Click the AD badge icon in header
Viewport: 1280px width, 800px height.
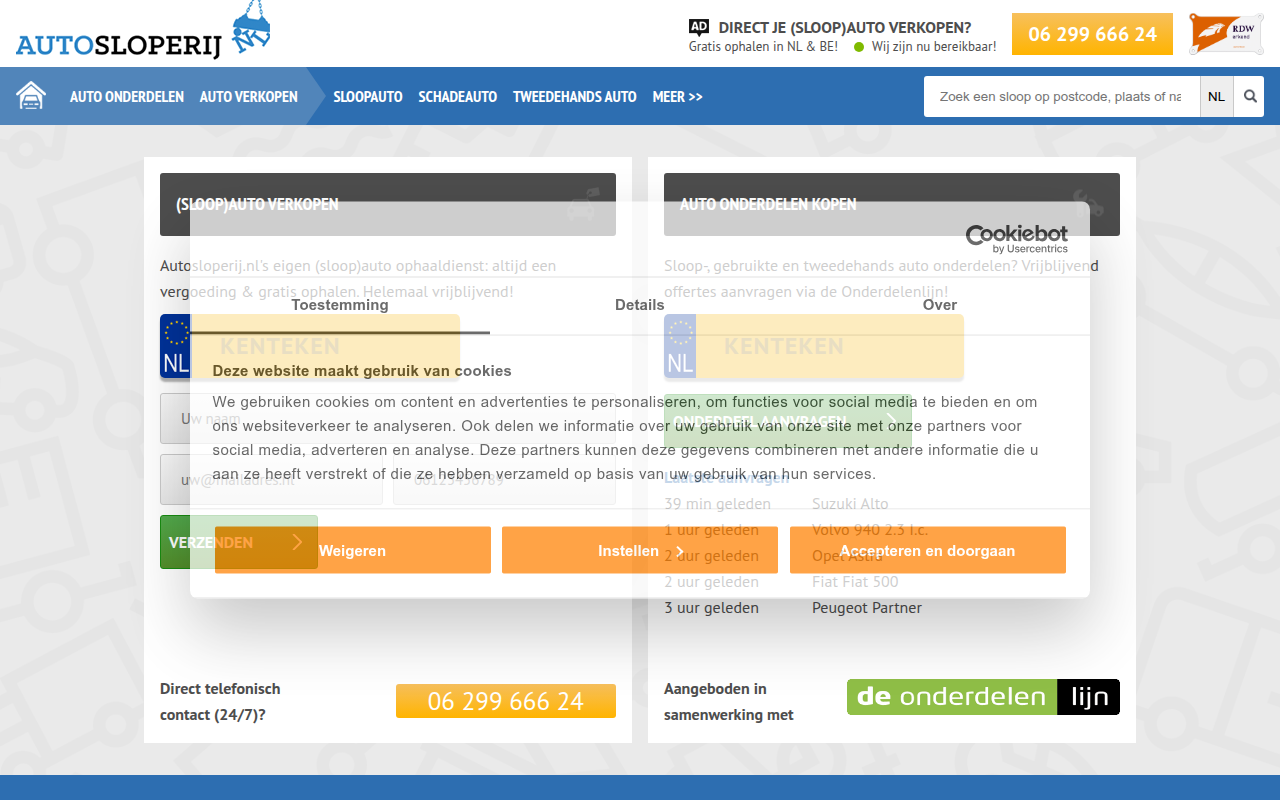tap(699, 28)
